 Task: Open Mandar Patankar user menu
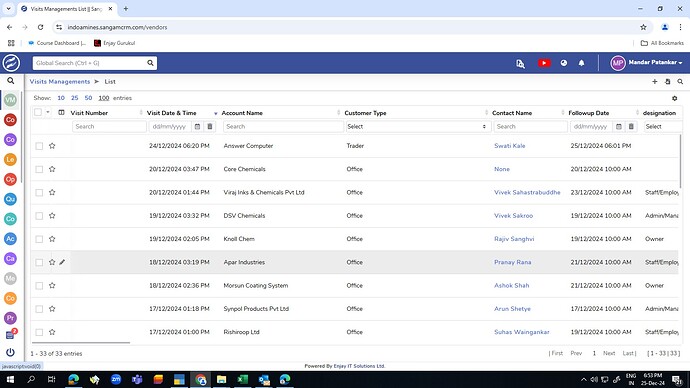click(646, 63)
